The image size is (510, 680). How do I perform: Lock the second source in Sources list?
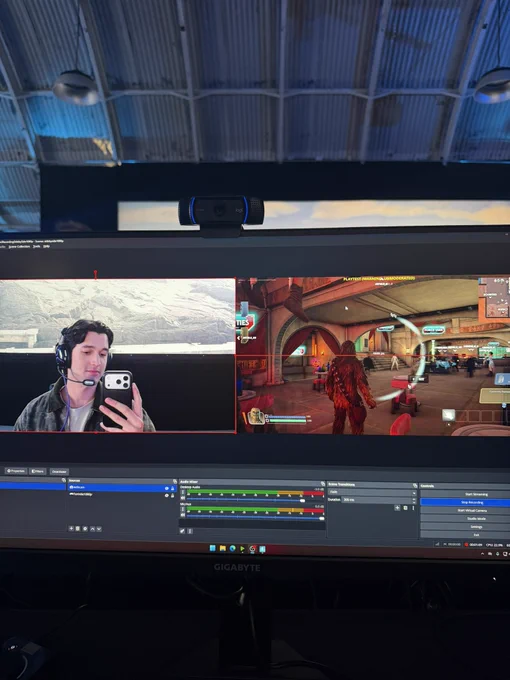click(x=173, y=495)
